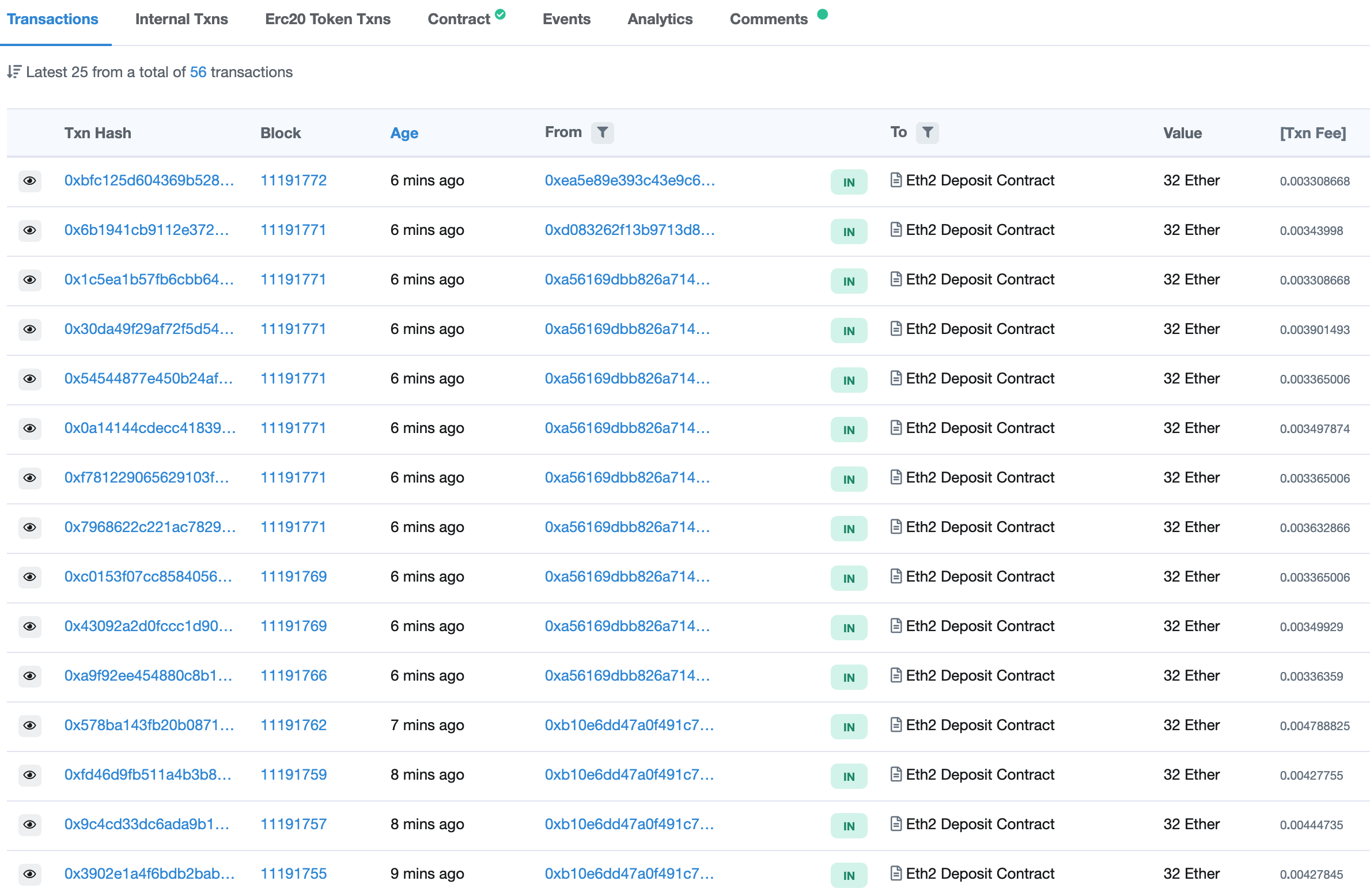Click contract document icon in 0x578ba143fb20b0871 row
The image size is (1370, 896).
click(x=896, y=725)
